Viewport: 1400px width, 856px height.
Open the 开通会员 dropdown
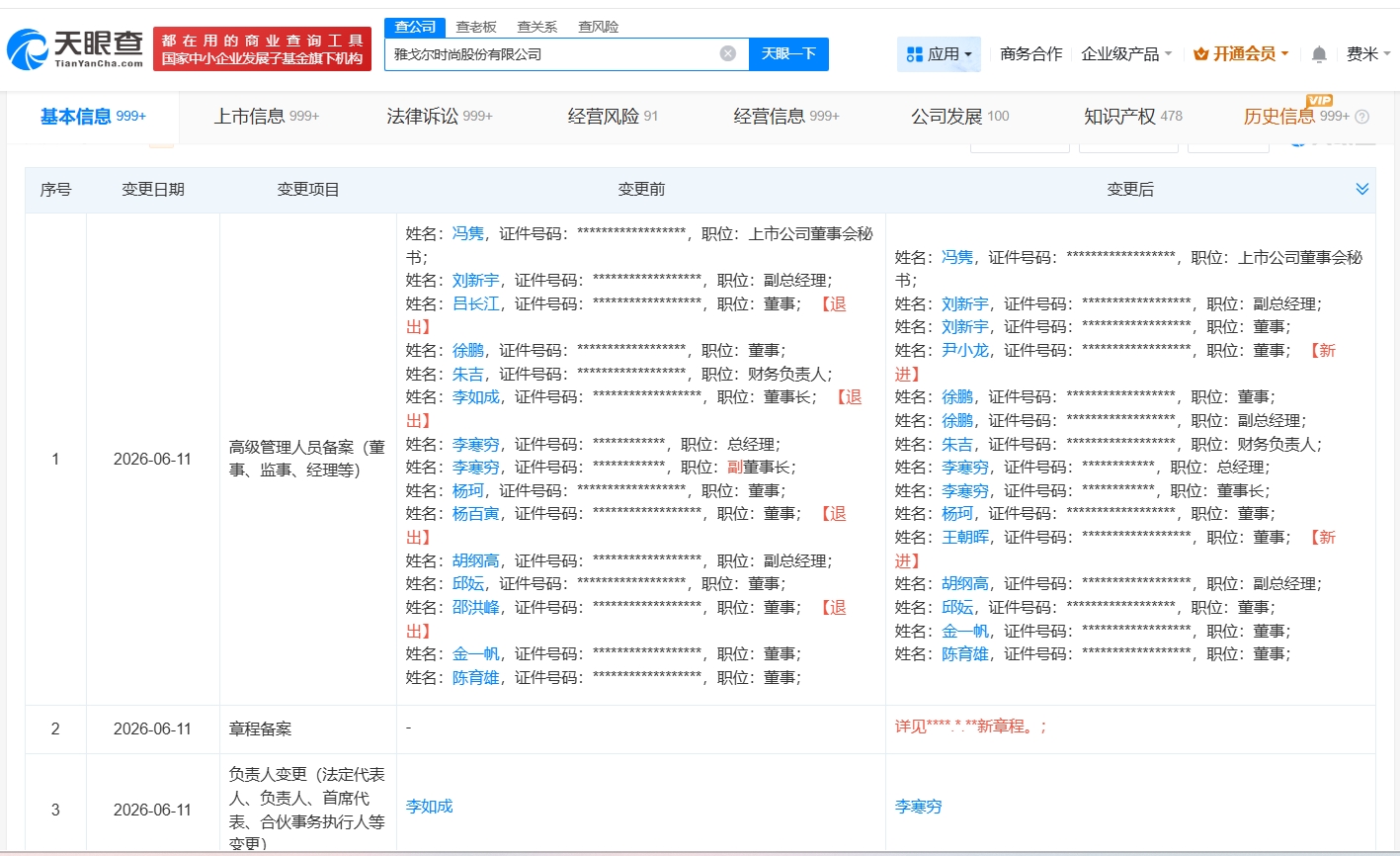(x=1241, y=54)
